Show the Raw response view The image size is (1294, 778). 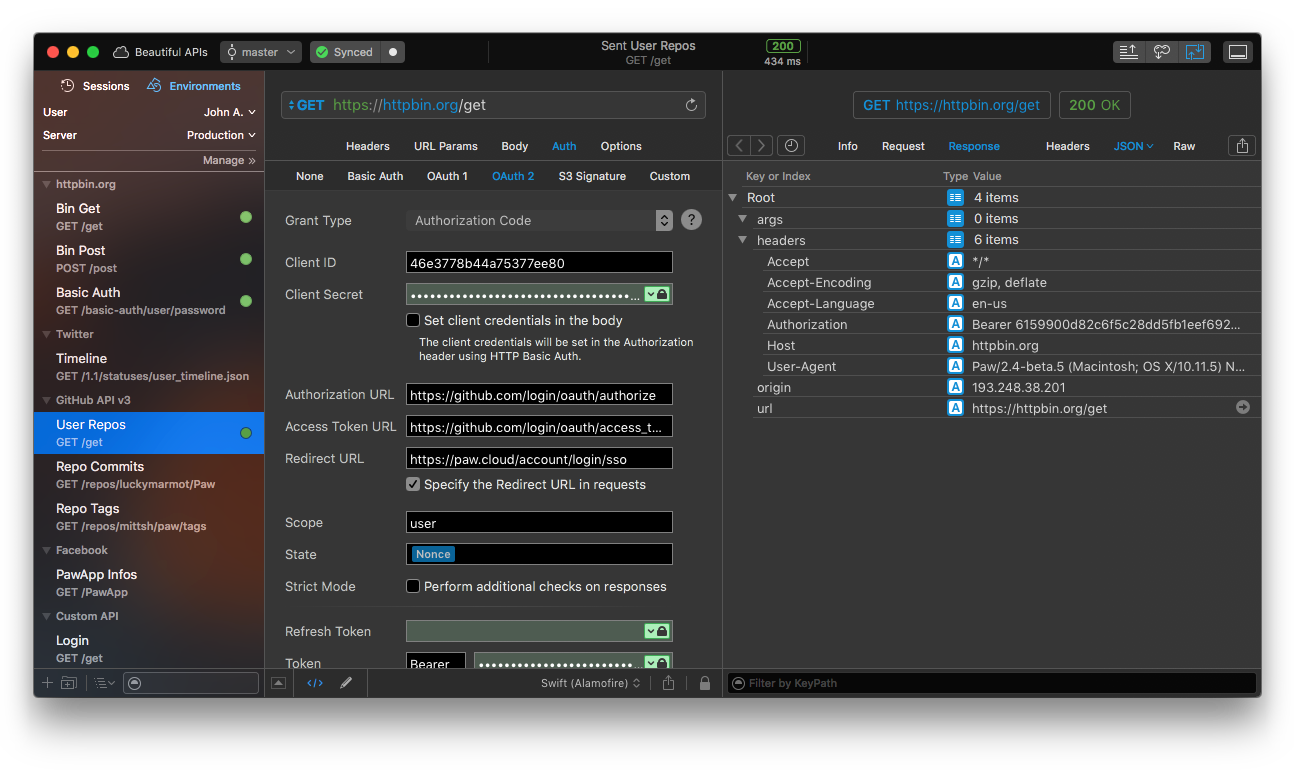(1184, 146)
